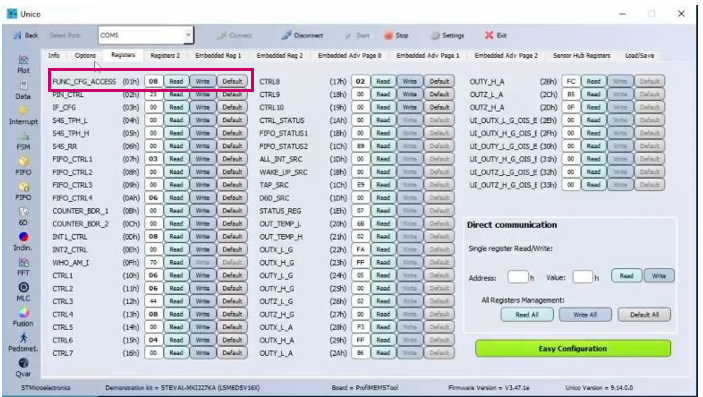Screen dimensions: 703x397
Task: Read the OUTX_L_A register
Action: (383, 327)
